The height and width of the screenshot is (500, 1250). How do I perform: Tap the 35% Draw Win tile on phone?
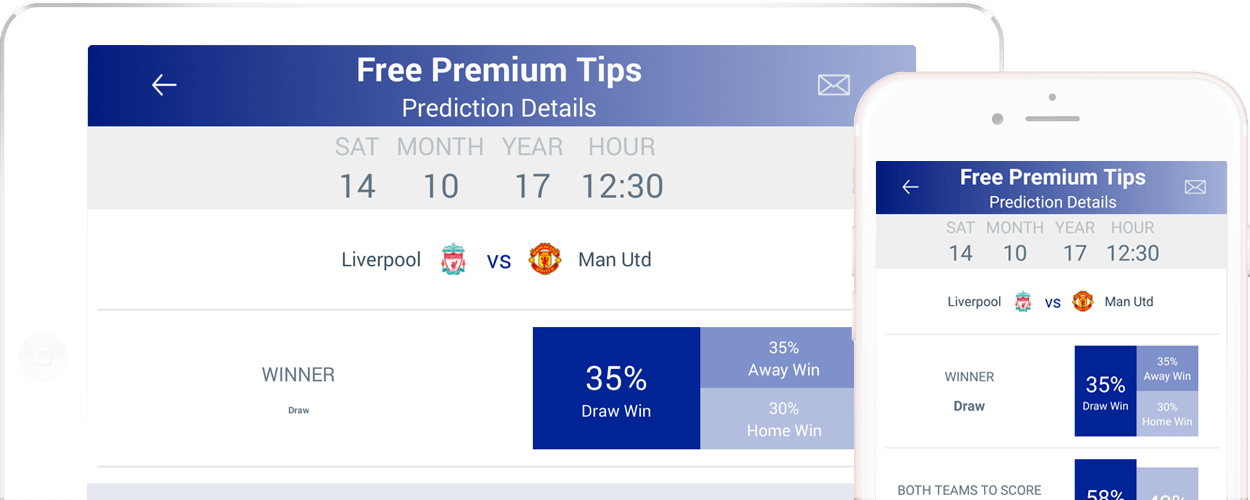(x=1105, y=391)
